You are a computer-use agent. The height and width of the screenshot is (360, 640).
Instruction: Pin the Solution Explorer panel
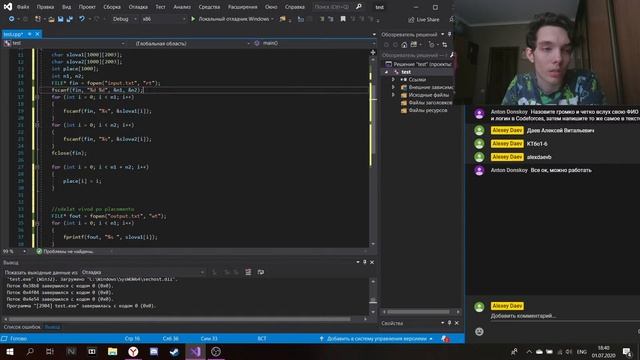pyautogui.click(x=449, y=34)
